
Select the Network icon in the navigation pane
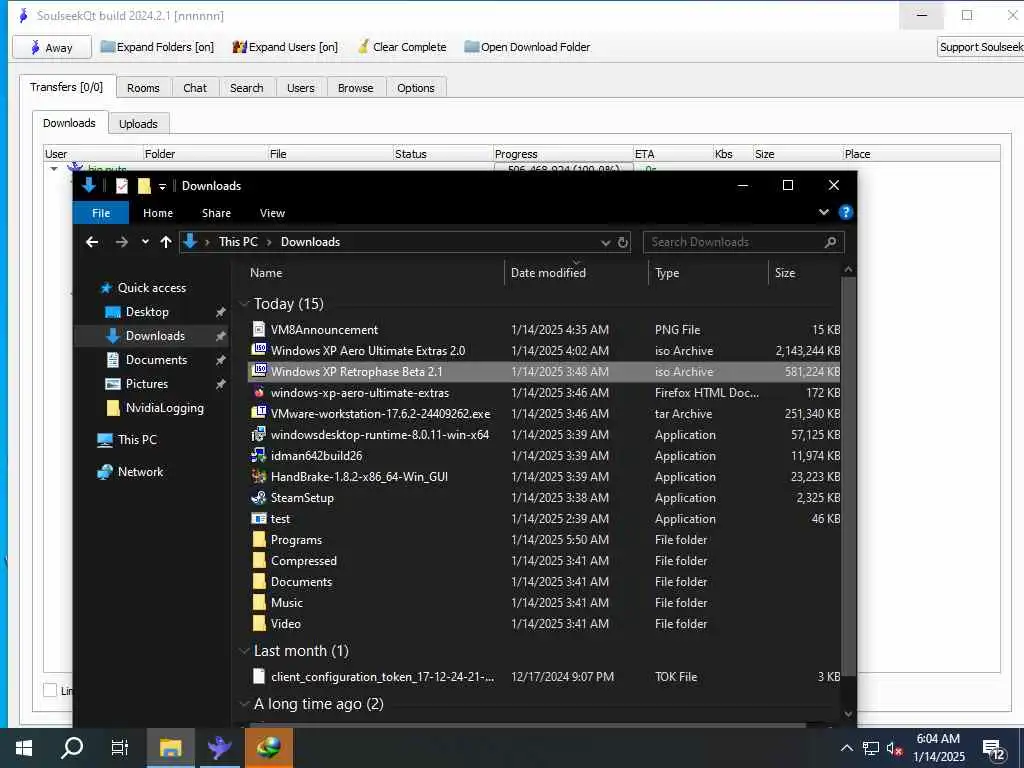click(x=105, y=472)
